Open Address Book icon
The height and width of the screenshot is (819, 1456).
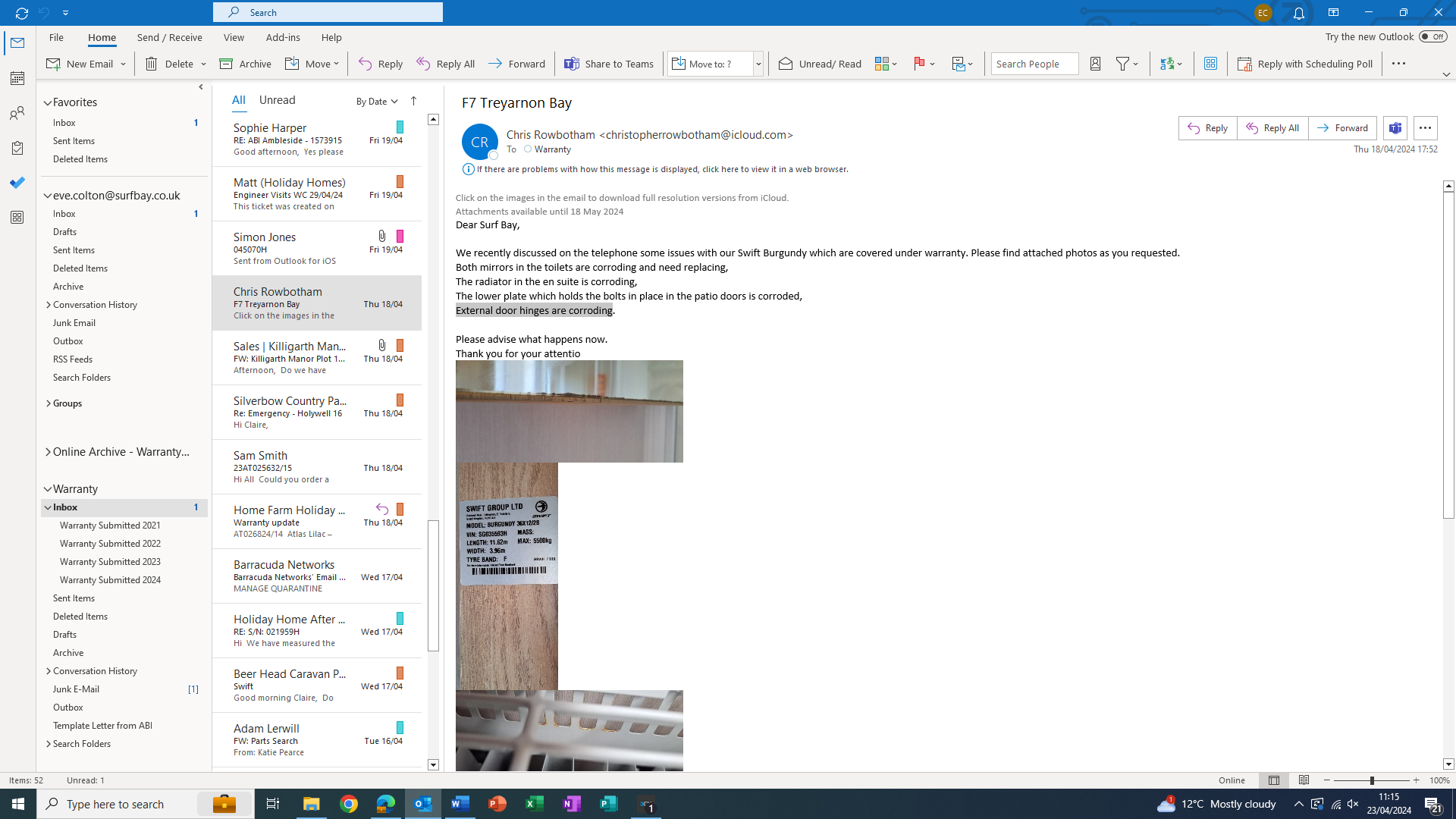1095,64
